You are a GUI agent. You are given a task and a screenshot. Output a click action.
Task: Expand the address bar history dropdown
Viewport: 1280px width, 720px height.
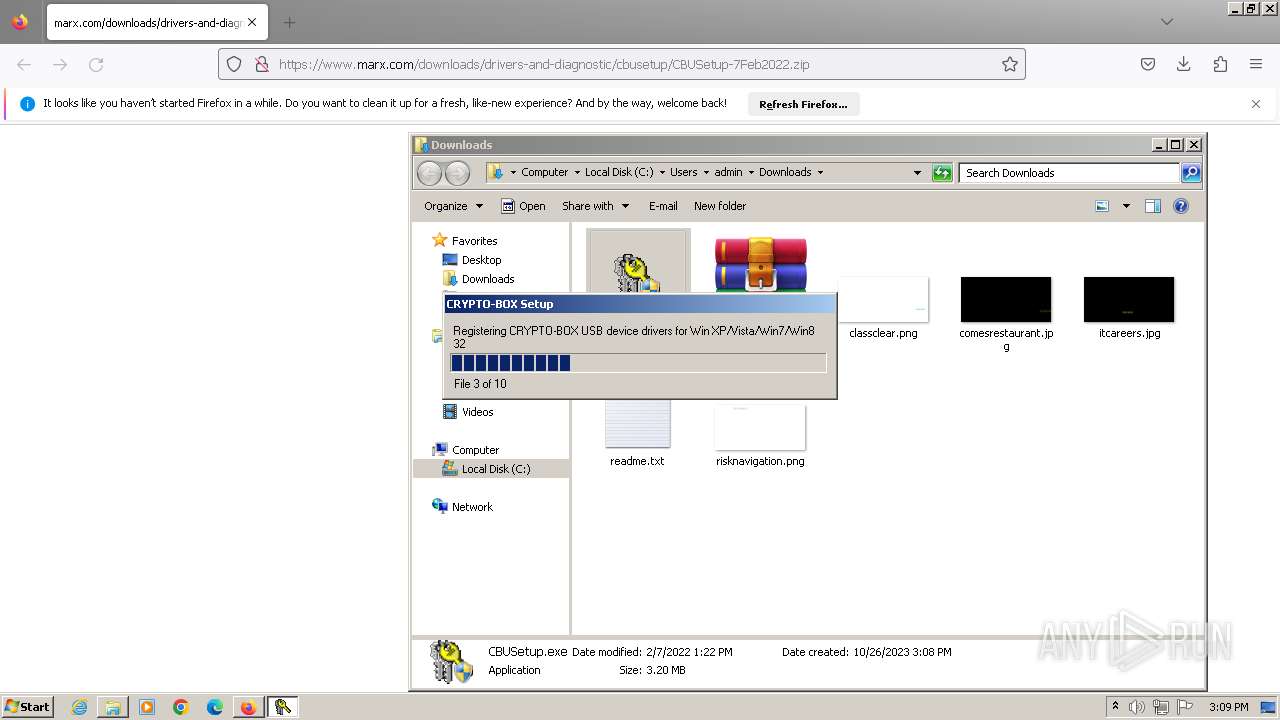click(917, 173)
